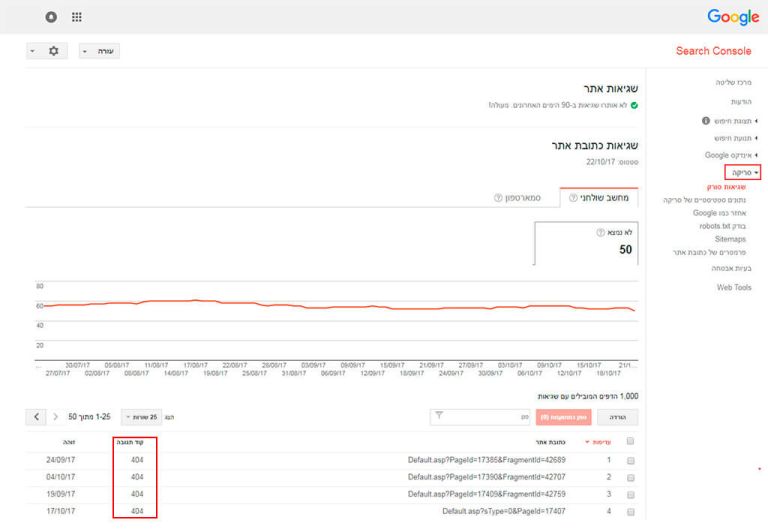Click the 17/10/17 detected date cell

(x=61, y=511)
